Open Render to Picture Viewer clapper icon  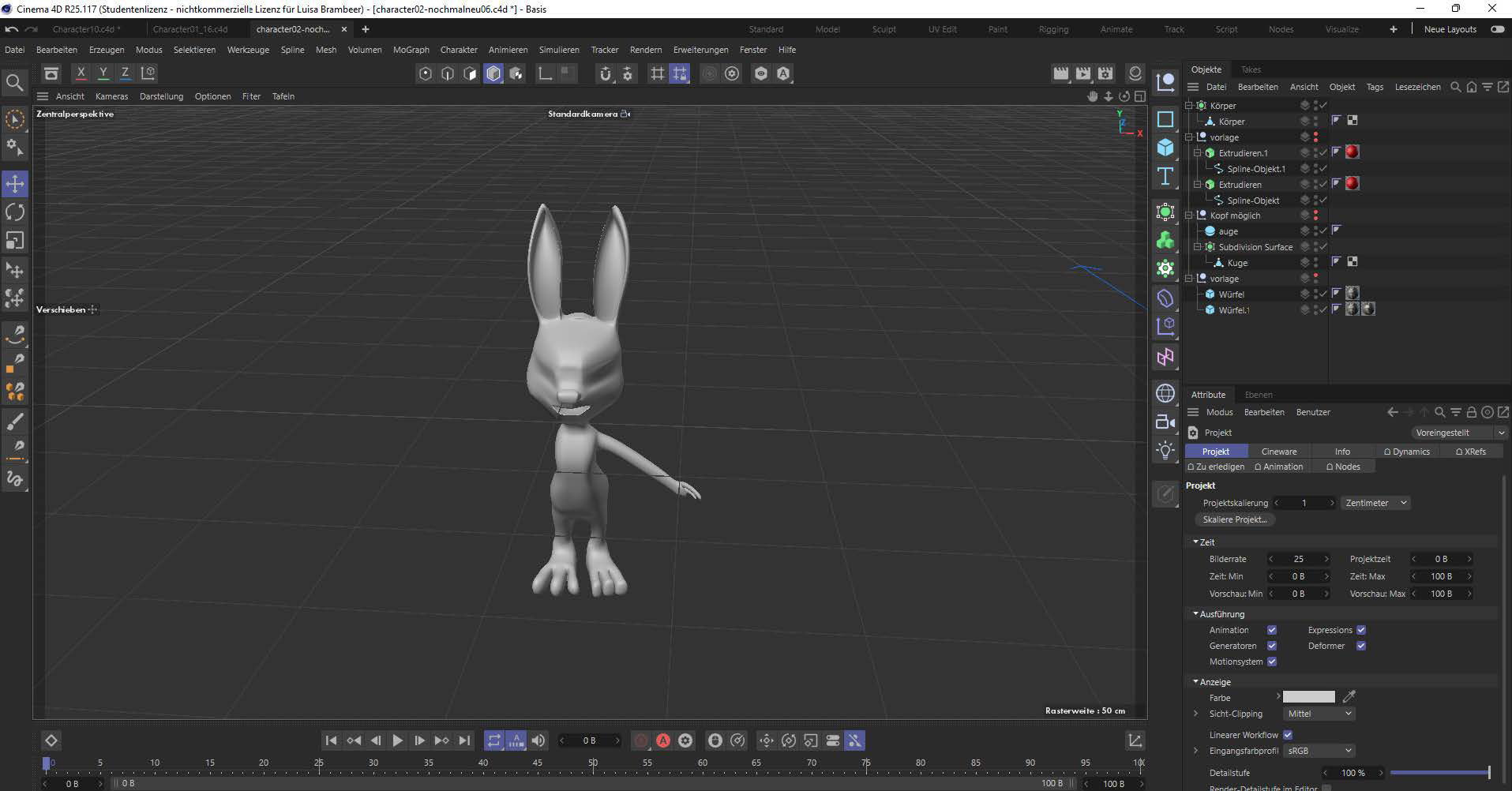(x=1083, y=73)
